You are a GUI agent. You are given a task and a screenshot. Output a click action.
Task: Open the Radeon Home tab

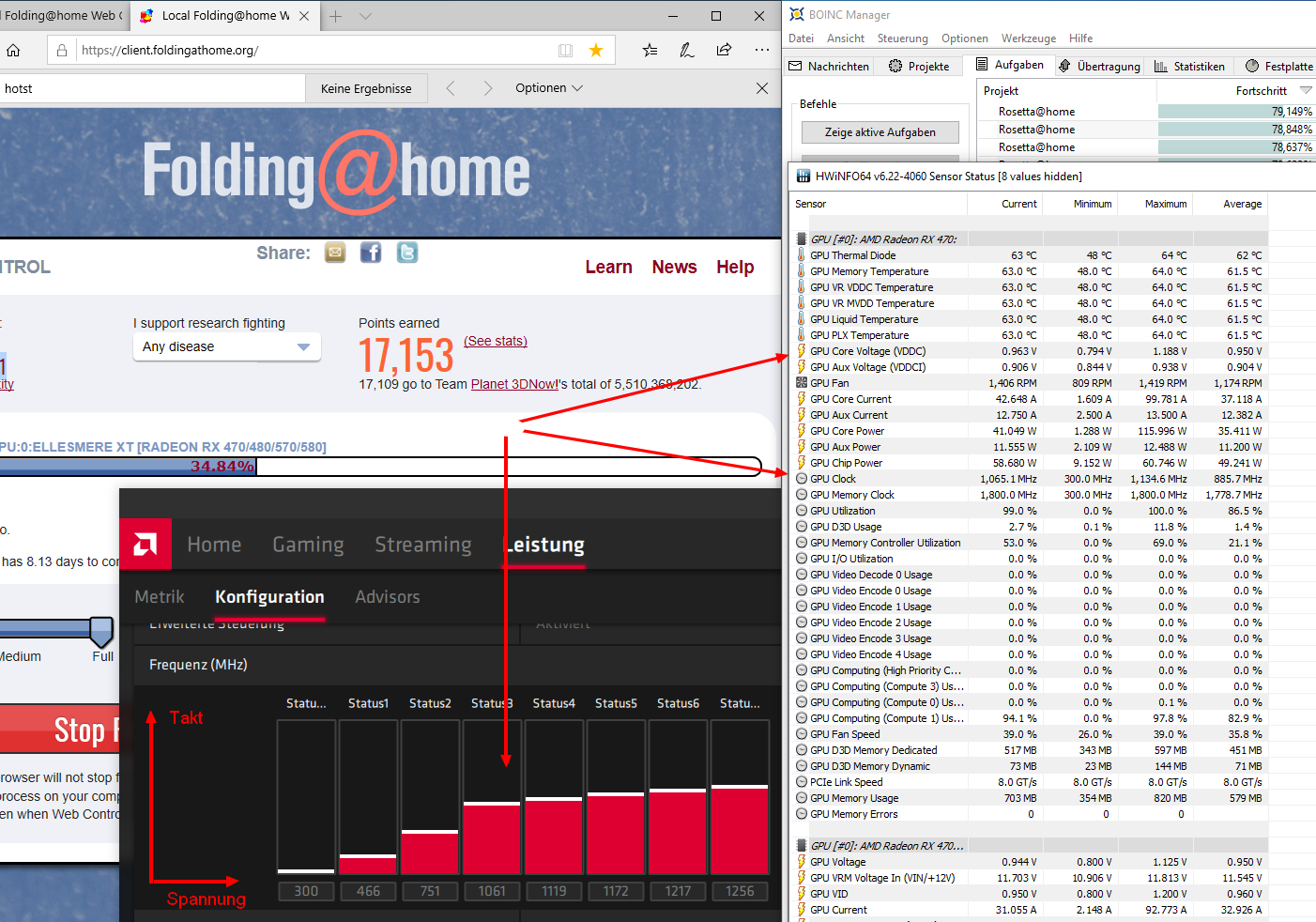[214, 545]
